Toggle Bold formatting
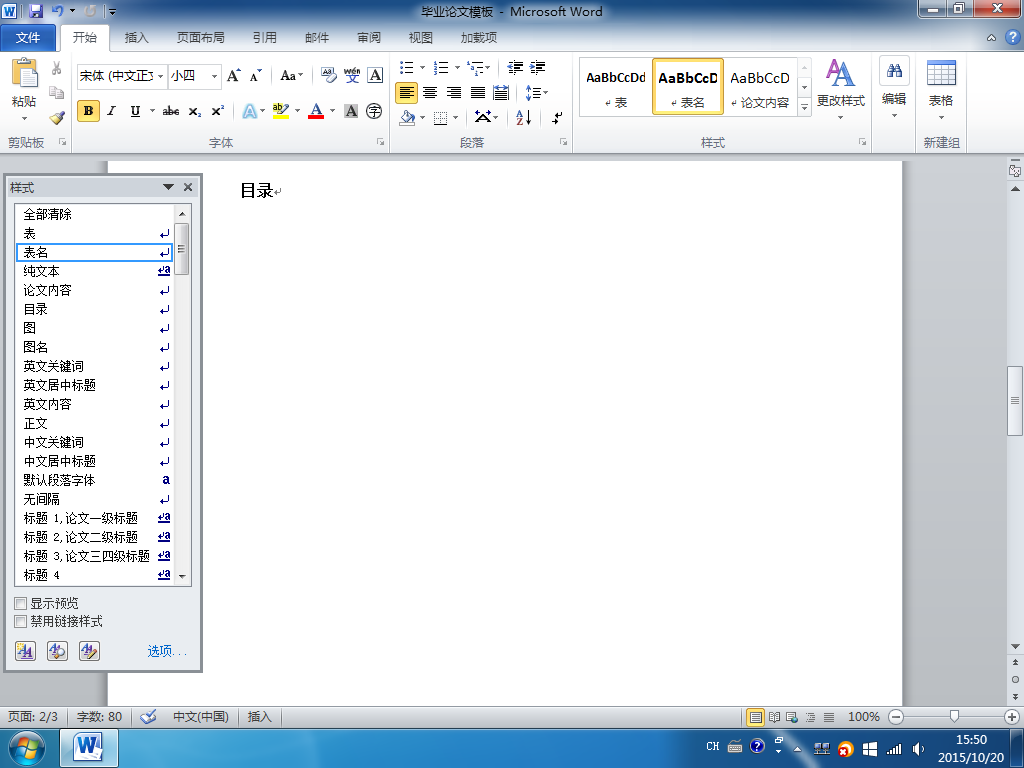The width and height of the screenshot is (1024, 768). 88,111
